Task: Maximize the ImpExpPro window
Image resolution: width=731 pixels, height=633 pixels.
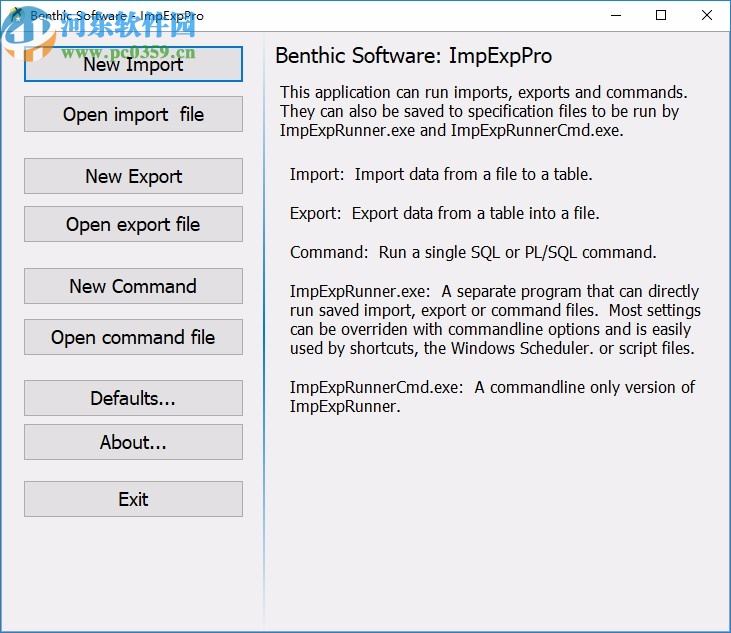Action: [x=661, y=15]
